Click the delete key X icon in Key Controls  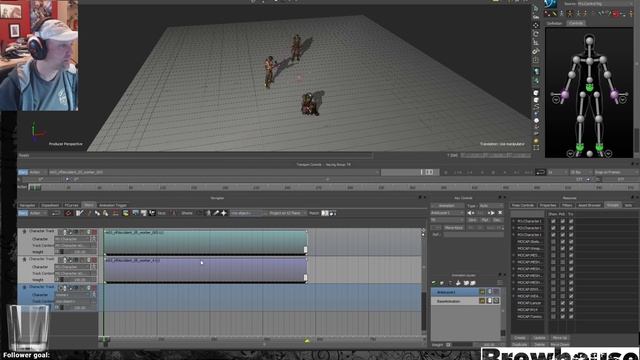coord(500,213)
